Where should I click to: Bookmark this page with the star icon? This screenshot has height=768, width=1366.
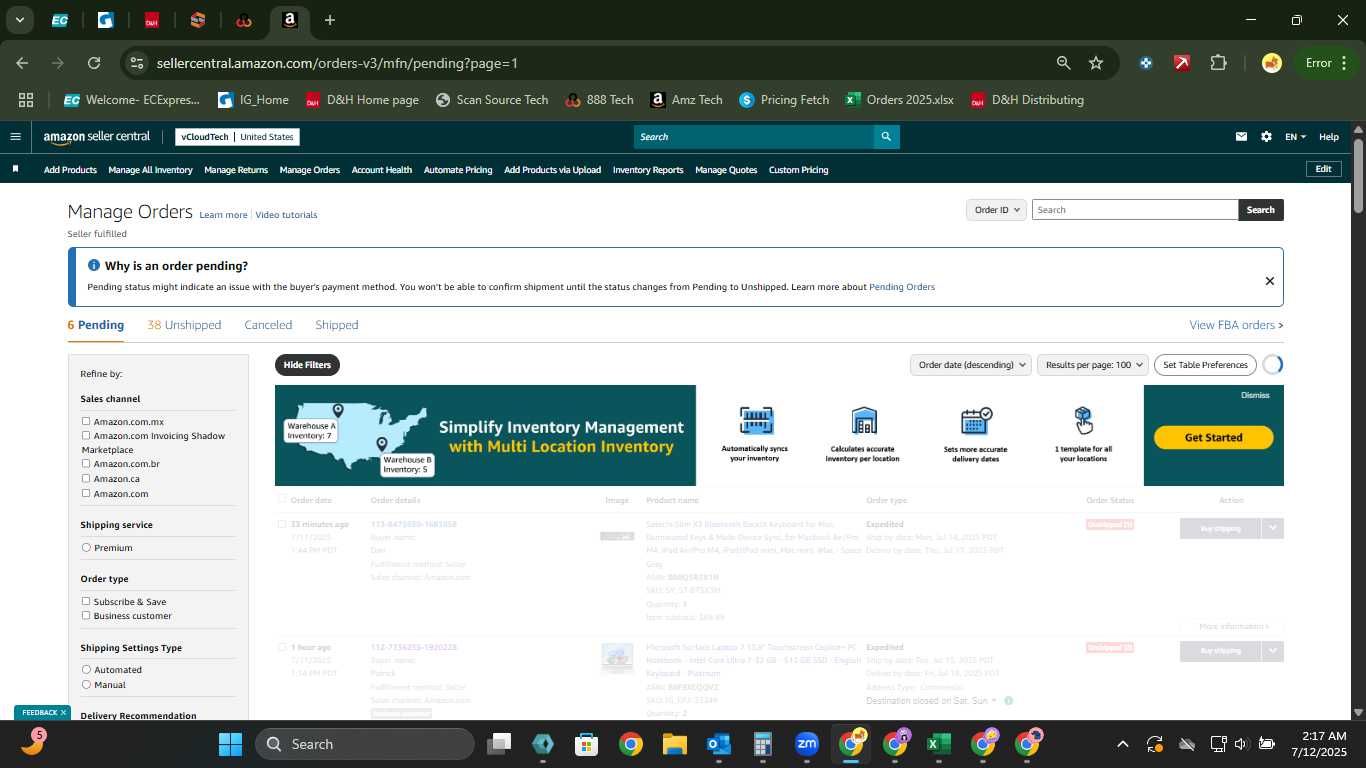1096,63
